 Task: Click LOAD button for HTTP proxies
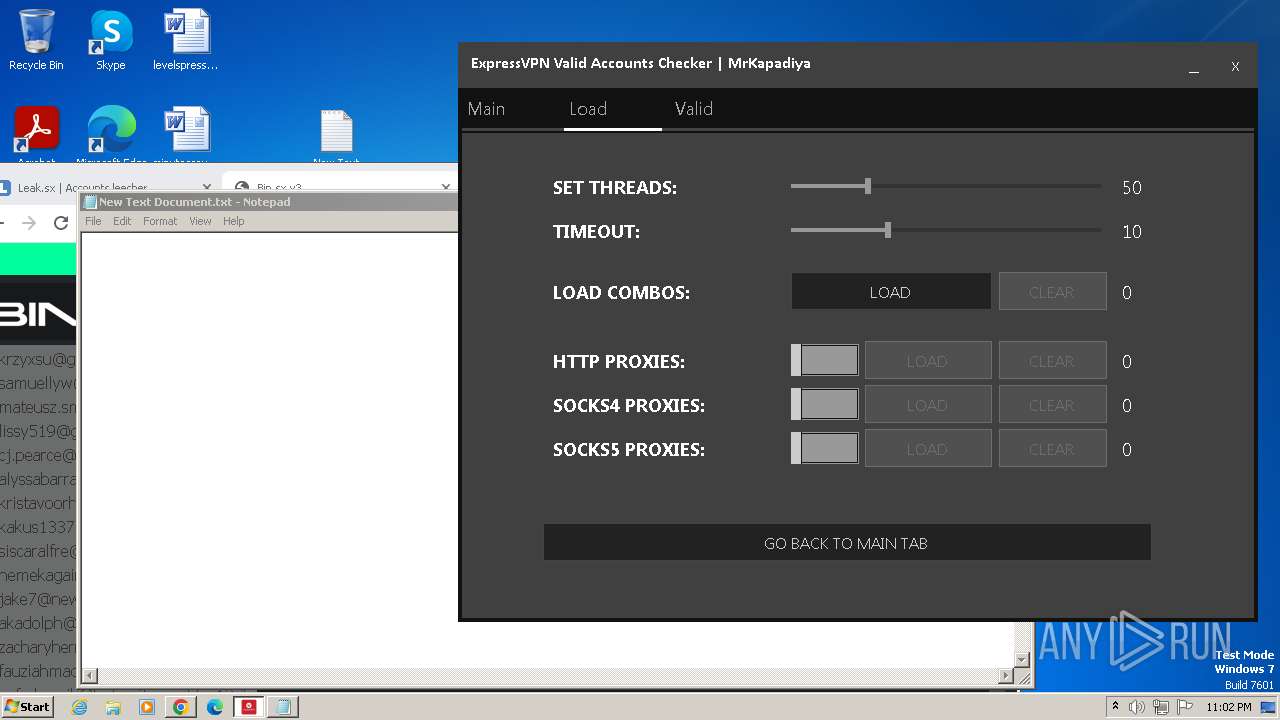coord(928,361)
